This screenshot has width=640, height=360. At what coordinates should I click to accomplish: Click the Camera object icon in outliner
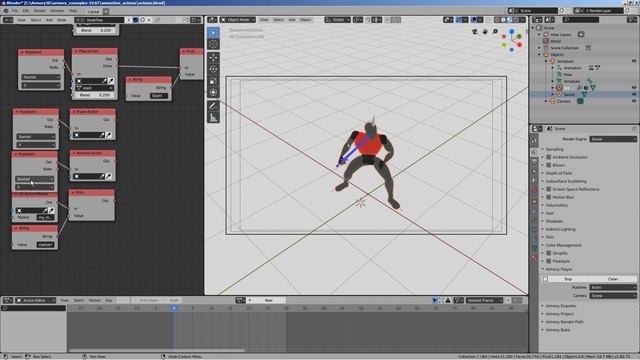[553, 101]
